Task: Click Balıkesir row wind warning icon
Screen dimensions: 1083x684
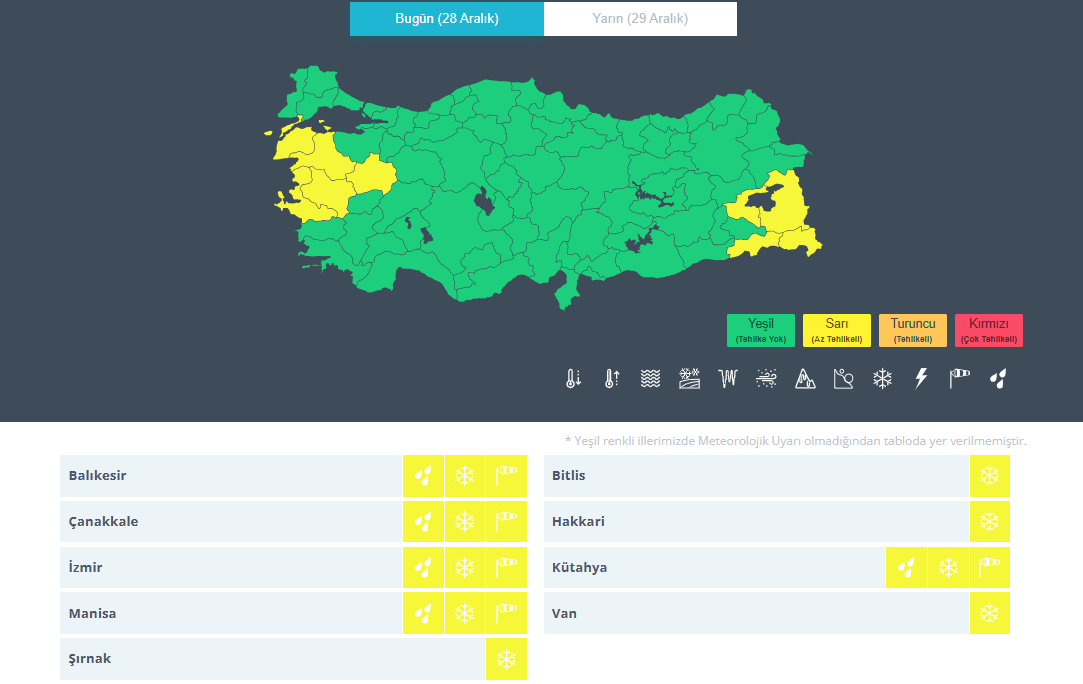Action: [506, 476]
